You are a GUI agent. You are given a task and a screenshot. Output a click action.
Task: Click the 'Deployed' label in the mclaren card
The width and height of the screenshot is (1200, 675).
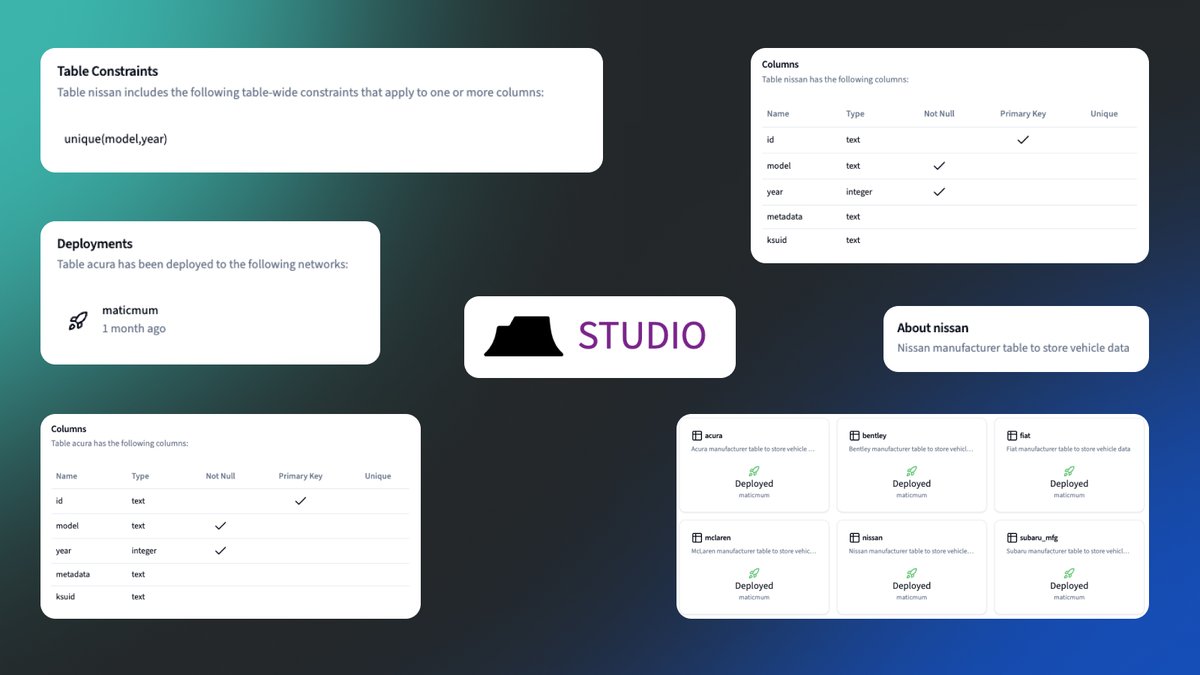pyautogui.click(x=754, y=586)
